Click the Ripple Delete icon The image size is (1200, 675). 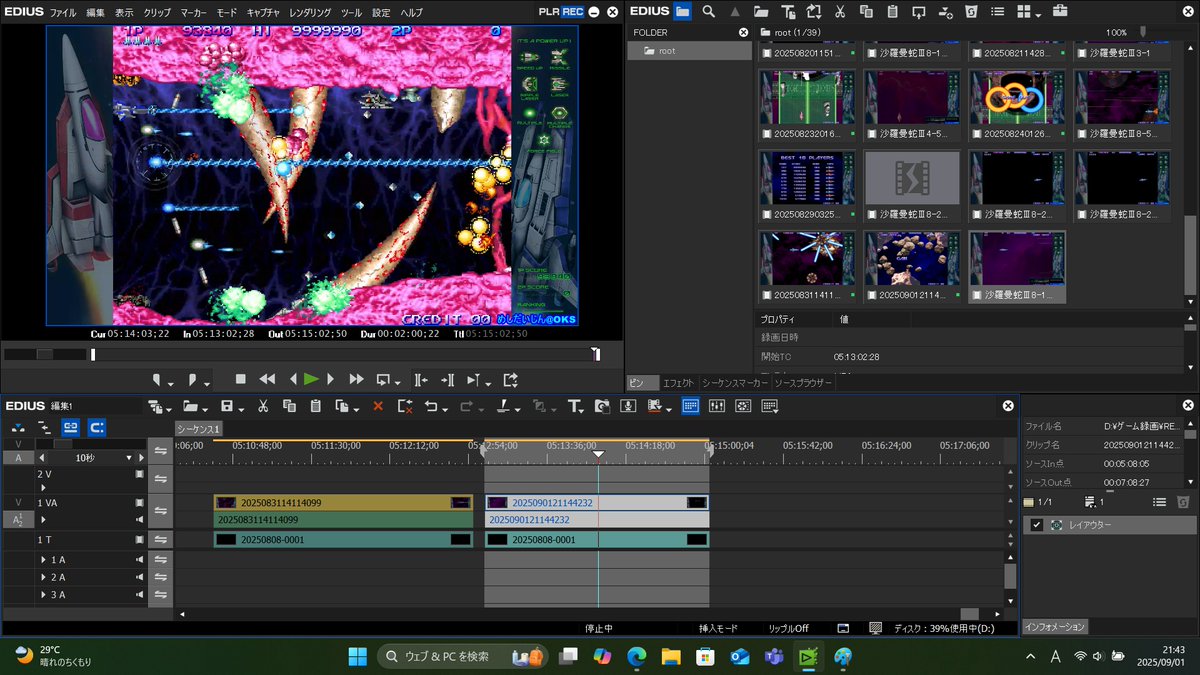(x=405, y=406)
